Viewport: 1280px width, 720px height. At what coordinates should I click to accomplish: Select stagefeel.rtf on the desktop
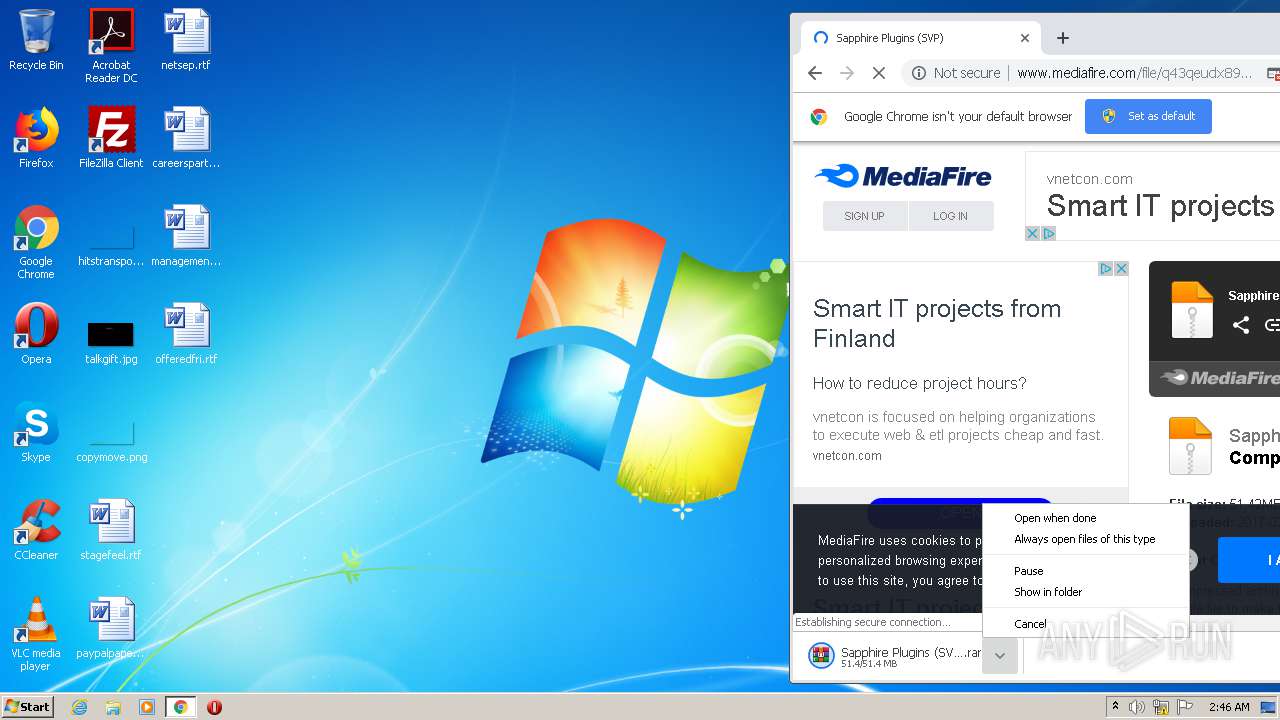coord(111,530)
